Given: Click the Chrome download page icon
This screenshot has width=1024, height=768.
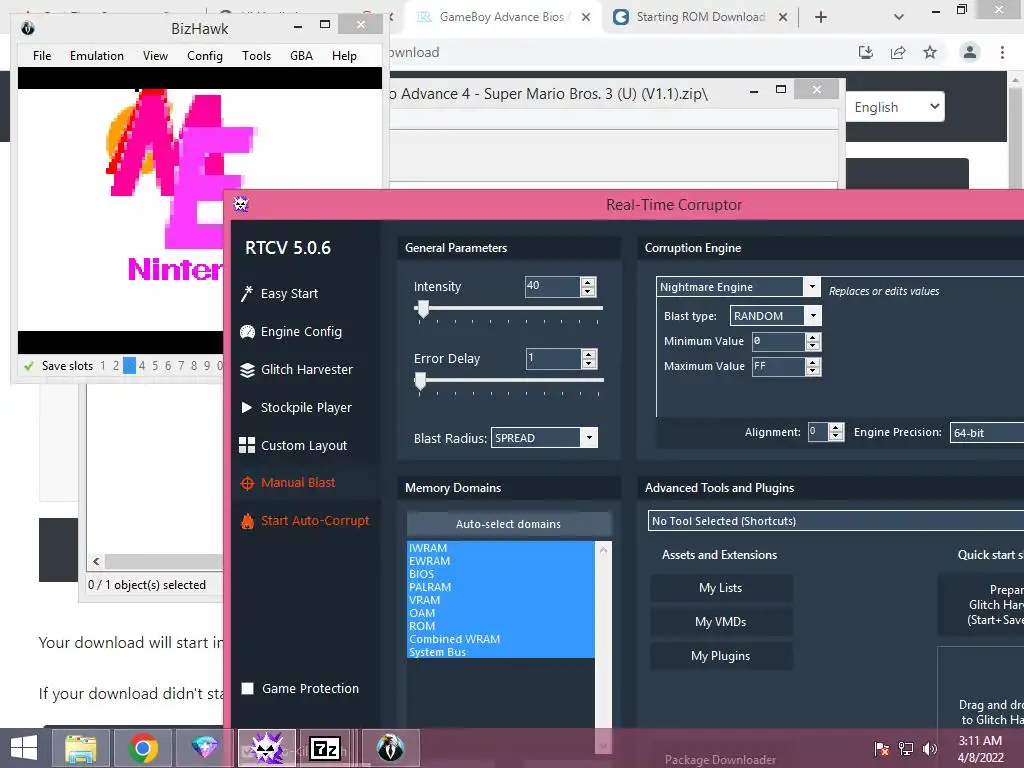Looking at the screenshot, I should coord(865,52).
